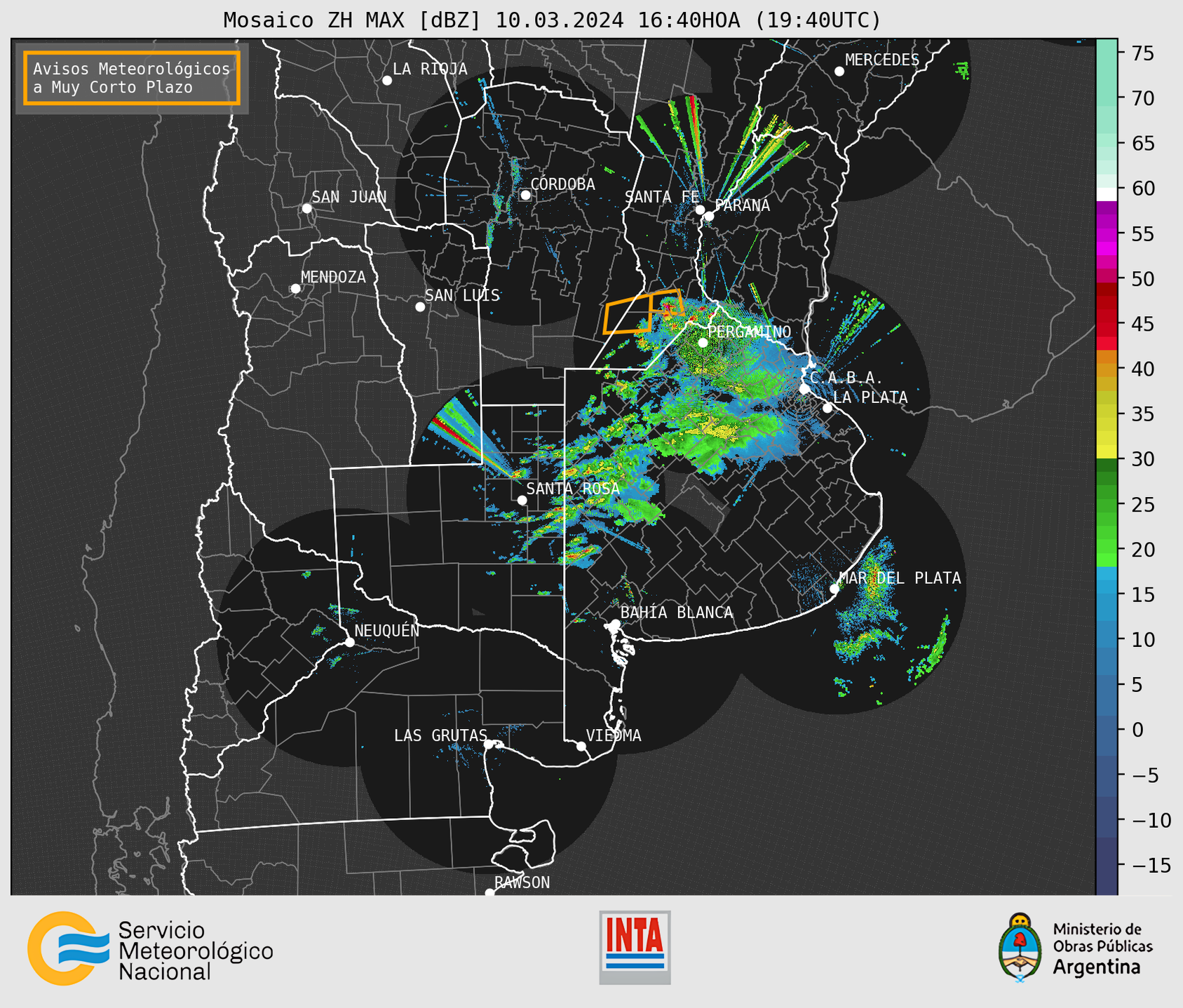Click the LA RIOJA city marker
Image resolution: width=1183 pixels, height=1008 pixels.
387,81
